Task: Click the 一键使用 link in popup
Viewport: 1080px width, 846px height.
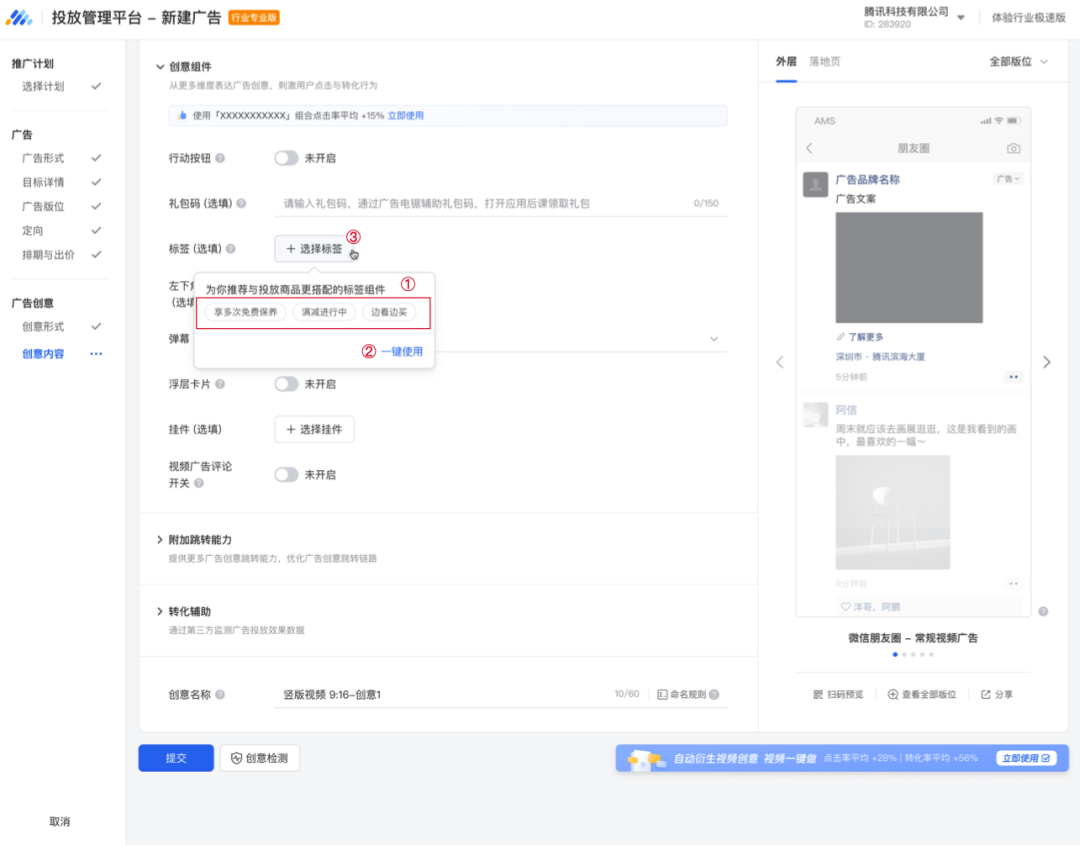Action: (x=402, y=351)
